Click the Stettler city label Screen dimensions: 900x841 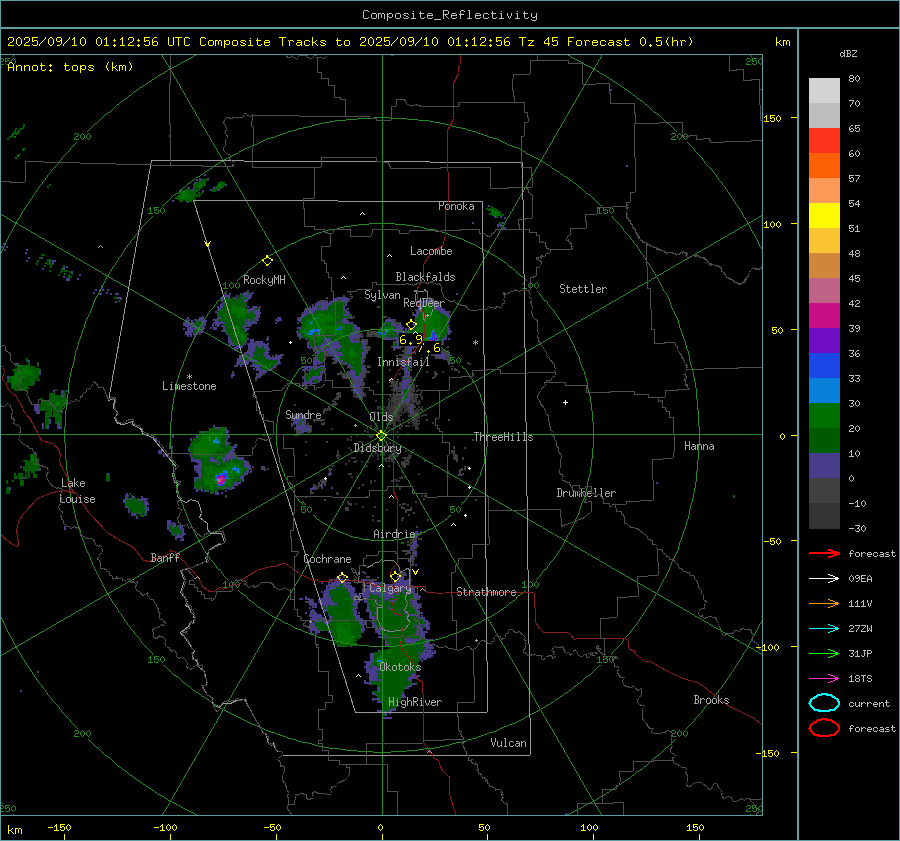[583, 289]
